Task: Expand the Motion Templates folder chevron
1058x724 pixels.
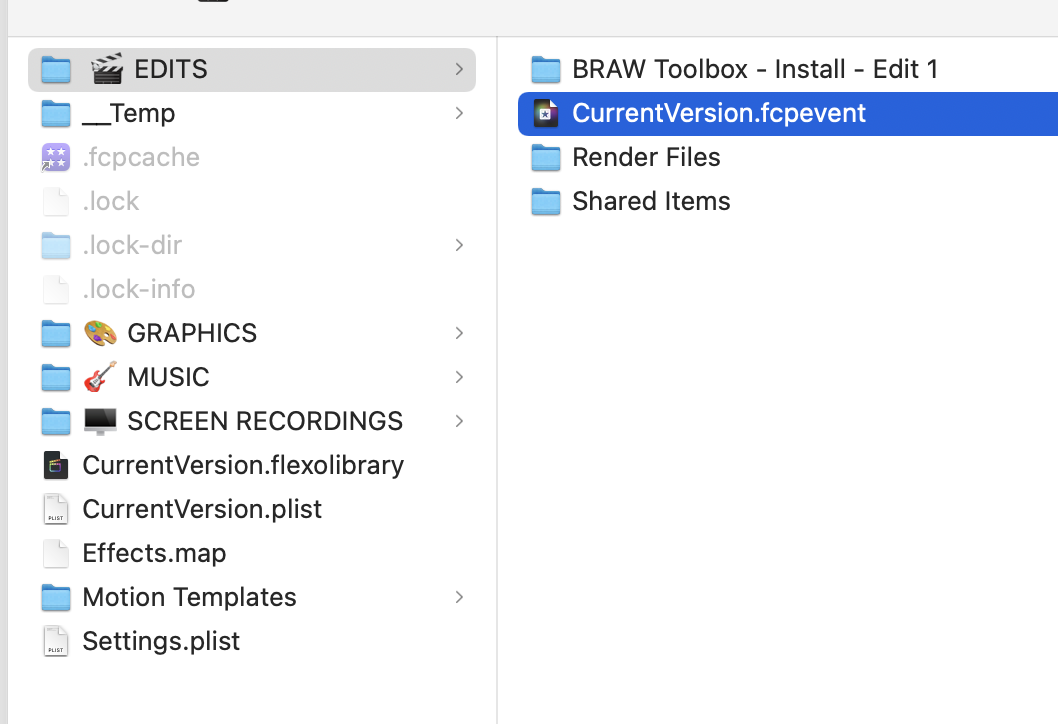Action: (x=459, y=597)
